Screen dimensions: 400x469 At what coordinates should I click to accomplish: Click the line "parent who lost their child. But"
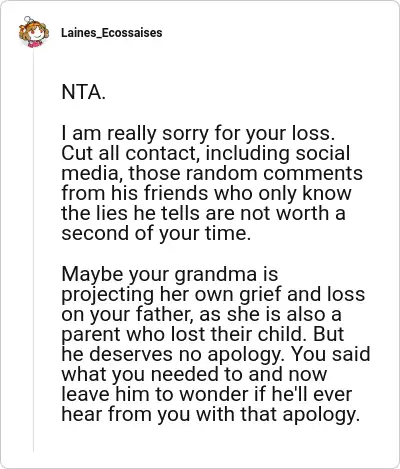pyautogui.click(x=203, y=334)
